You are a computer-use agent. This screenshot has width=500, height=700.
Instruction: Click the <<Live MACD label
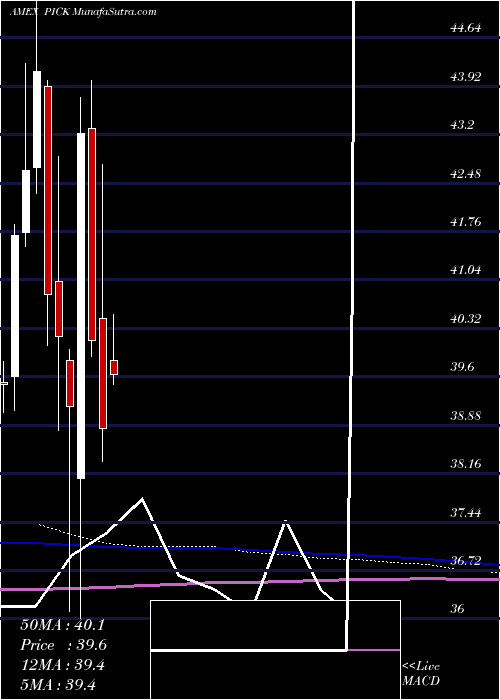click(421, 673)
